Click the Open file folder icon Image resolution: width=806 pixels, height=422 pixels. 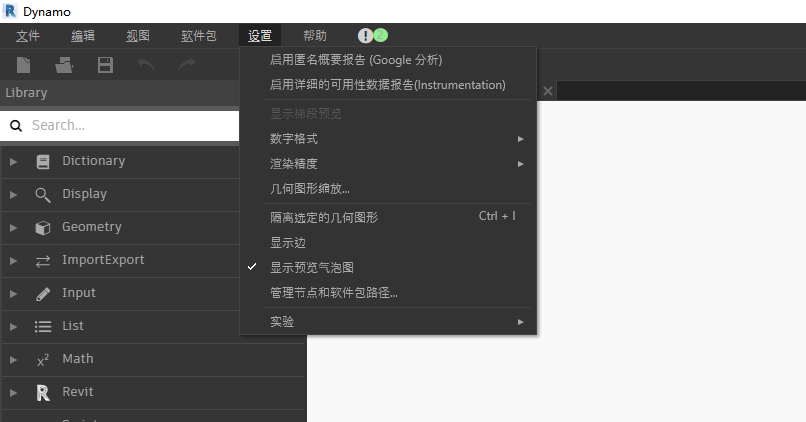click(x=64, y=65)
